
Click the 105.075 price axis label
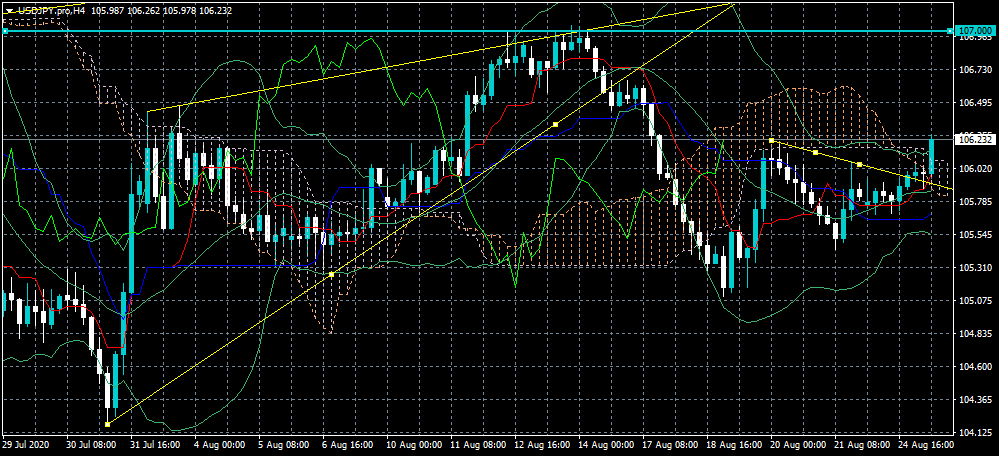[974, 301]
